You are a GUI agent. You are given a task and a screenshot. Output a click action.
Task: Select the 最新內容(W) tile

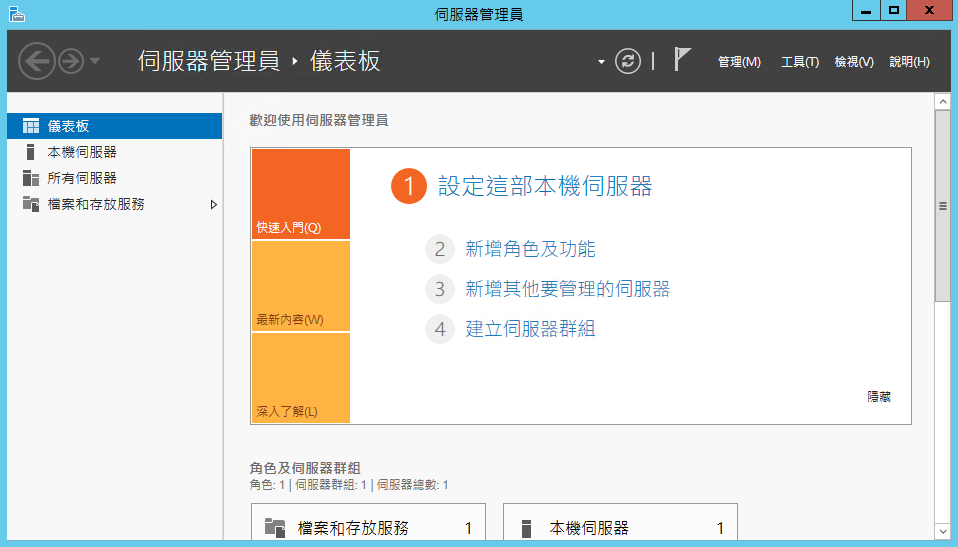(x=301, y=286)
